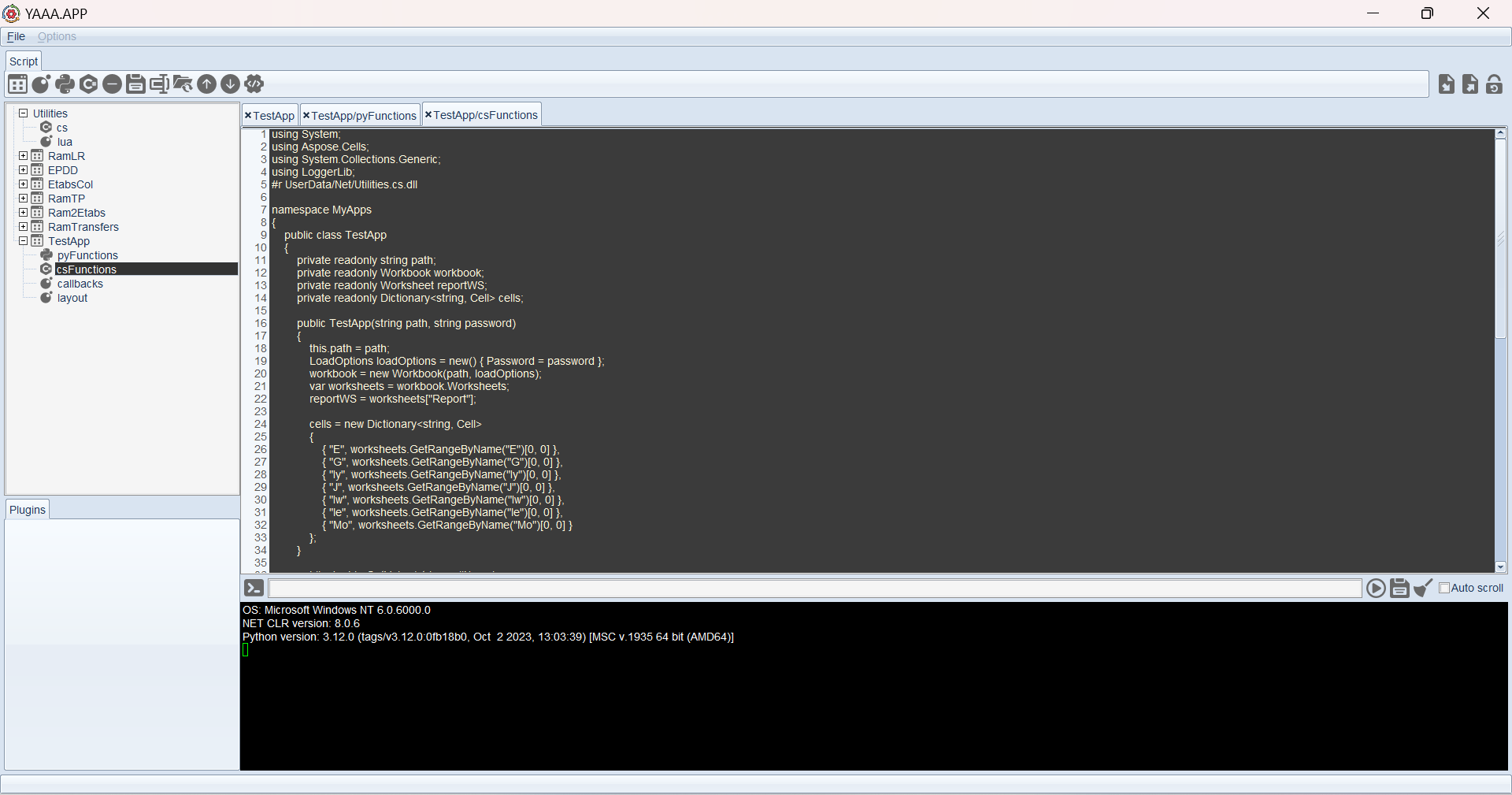The image size is (1512, 795).
Task: Add a C# script via the C# icon
Action: tap(88, 84)
